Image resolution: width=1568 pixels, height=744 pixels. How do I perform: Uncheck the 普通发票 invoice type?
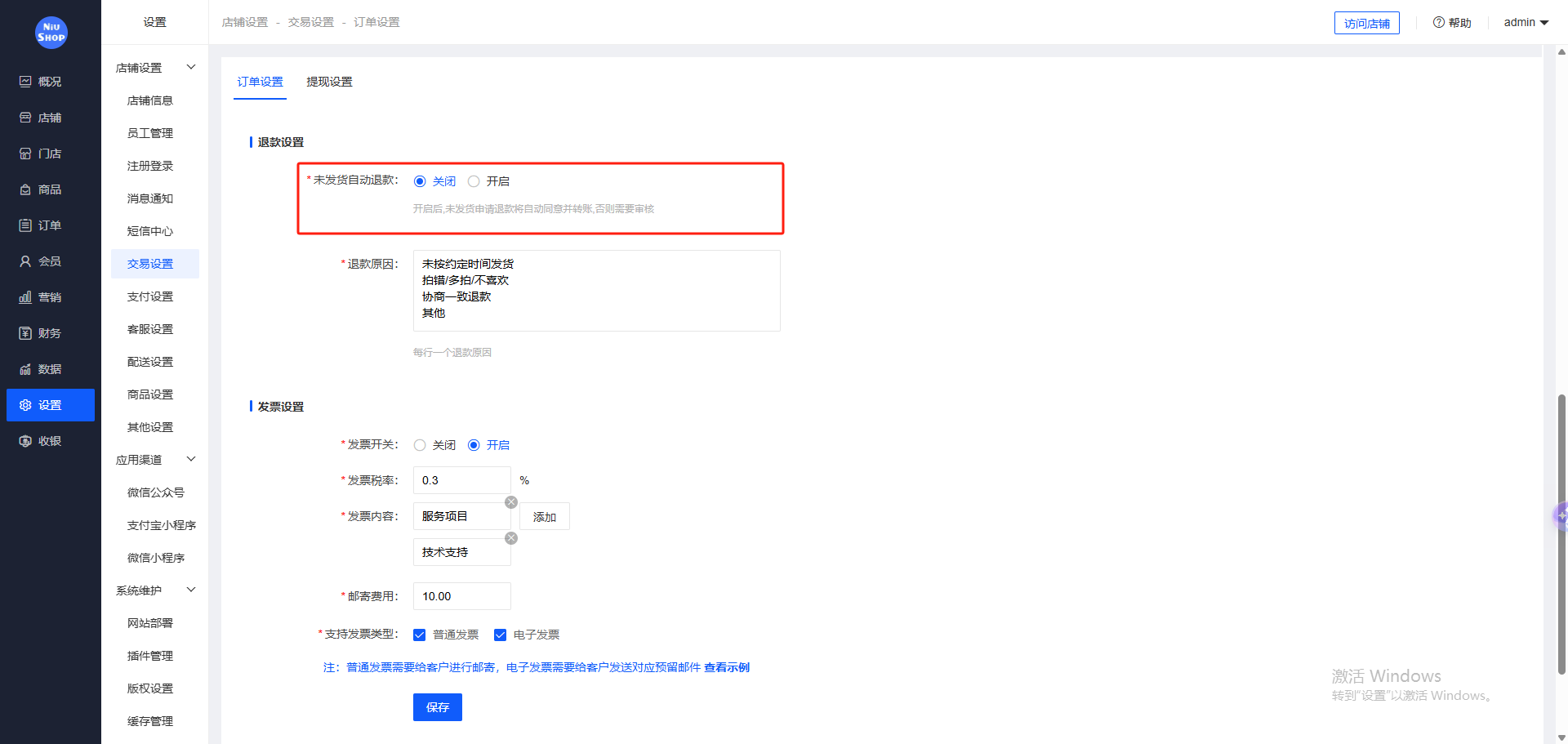tap(419, 635)
